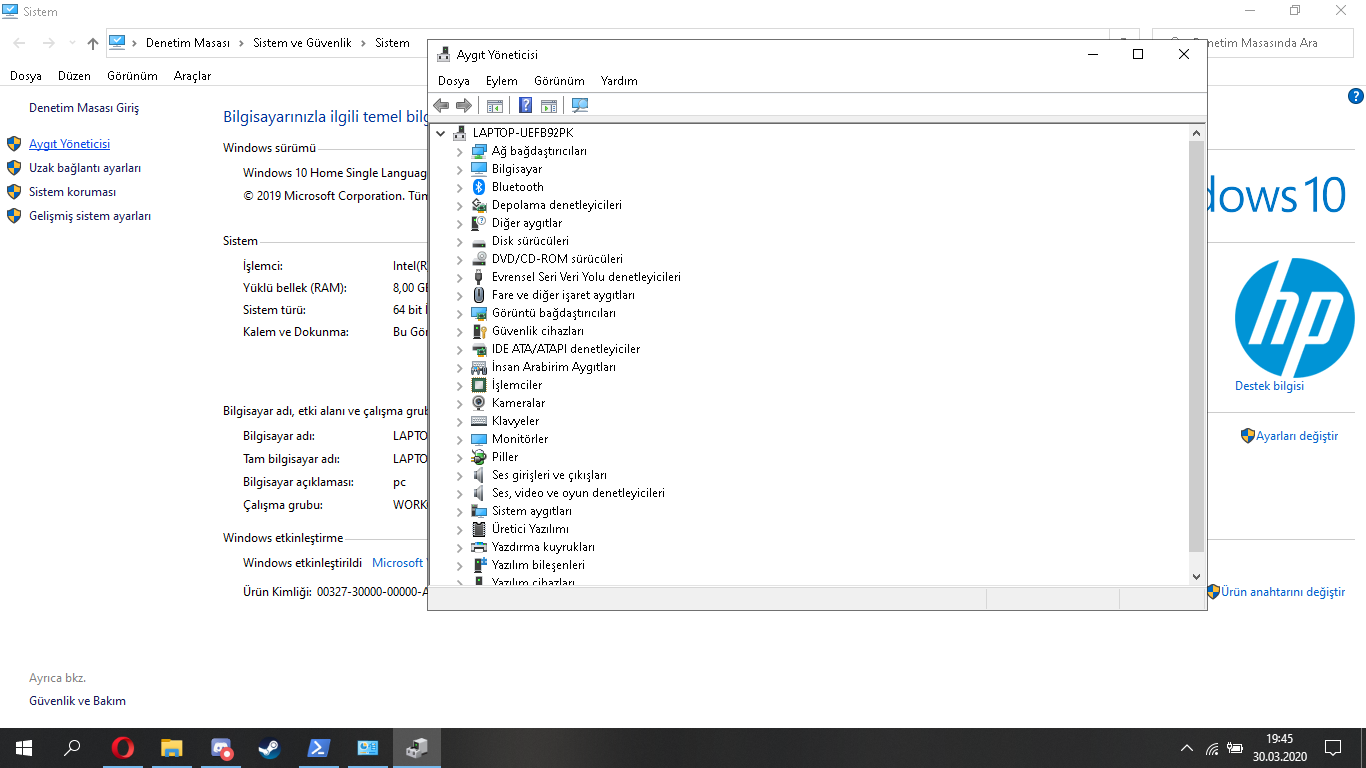Screen dimensions: 1366x768
Task: Click the Windows Start button
Action: [x=24, y=748]
